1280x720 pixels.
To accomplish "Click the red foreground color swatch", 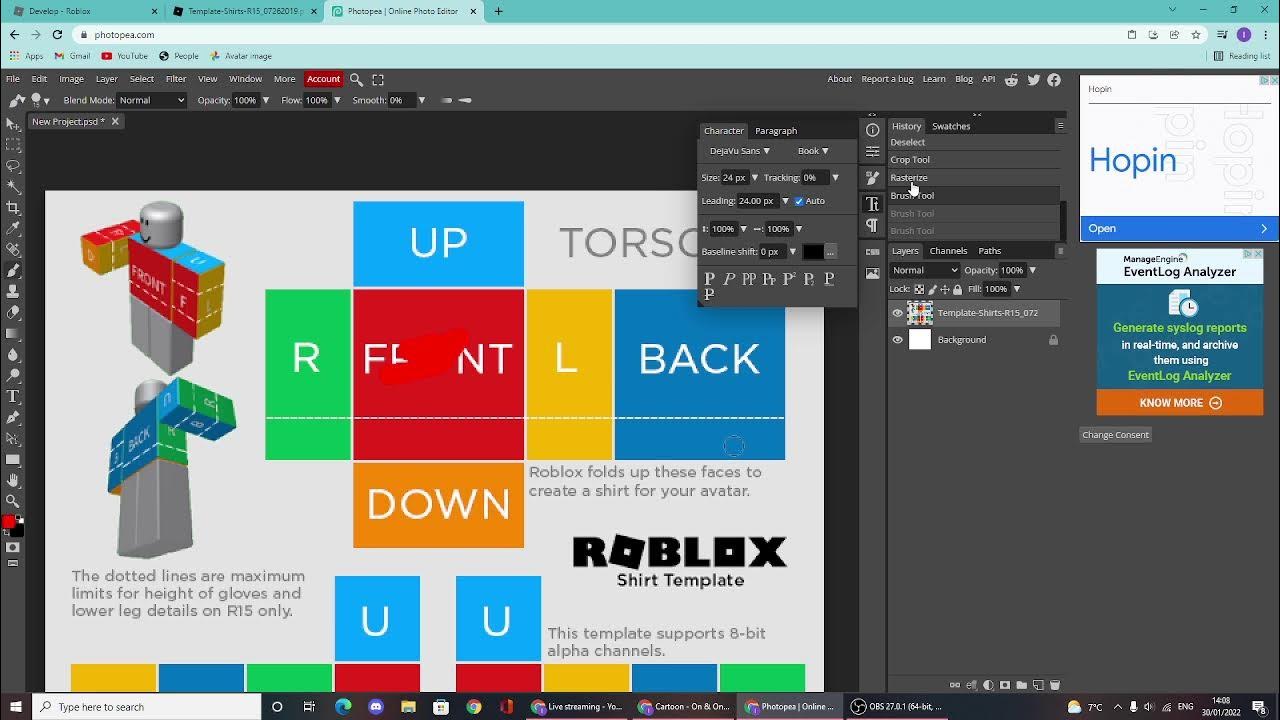I will pos(9,522).
